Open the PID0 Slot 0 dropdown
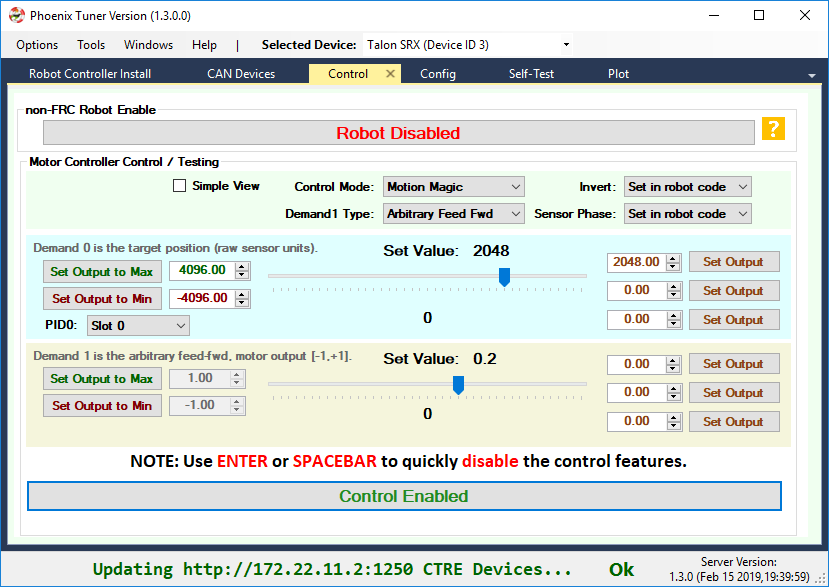The height and width of the screenshot is (587, 829). click(137, 326)
